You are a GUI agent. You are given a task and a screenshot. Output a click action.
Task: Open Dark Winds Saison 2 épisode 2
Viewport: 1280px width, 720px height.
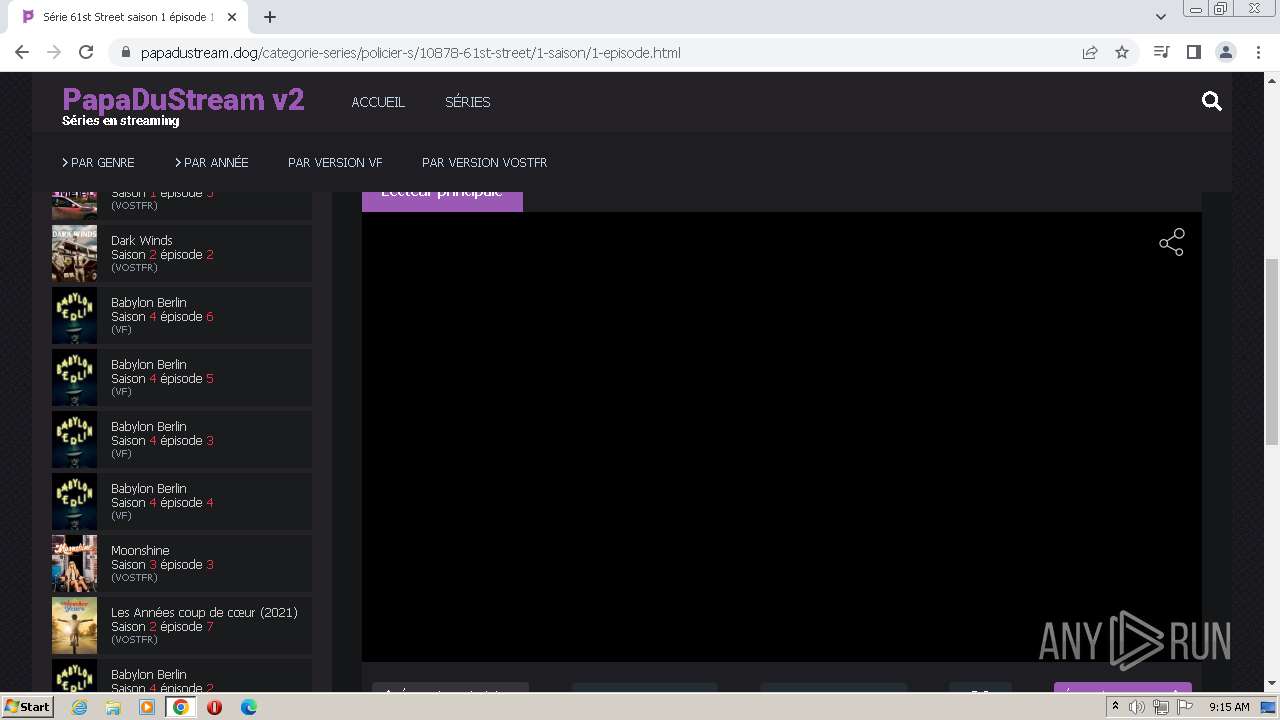(x=182, y=253)
